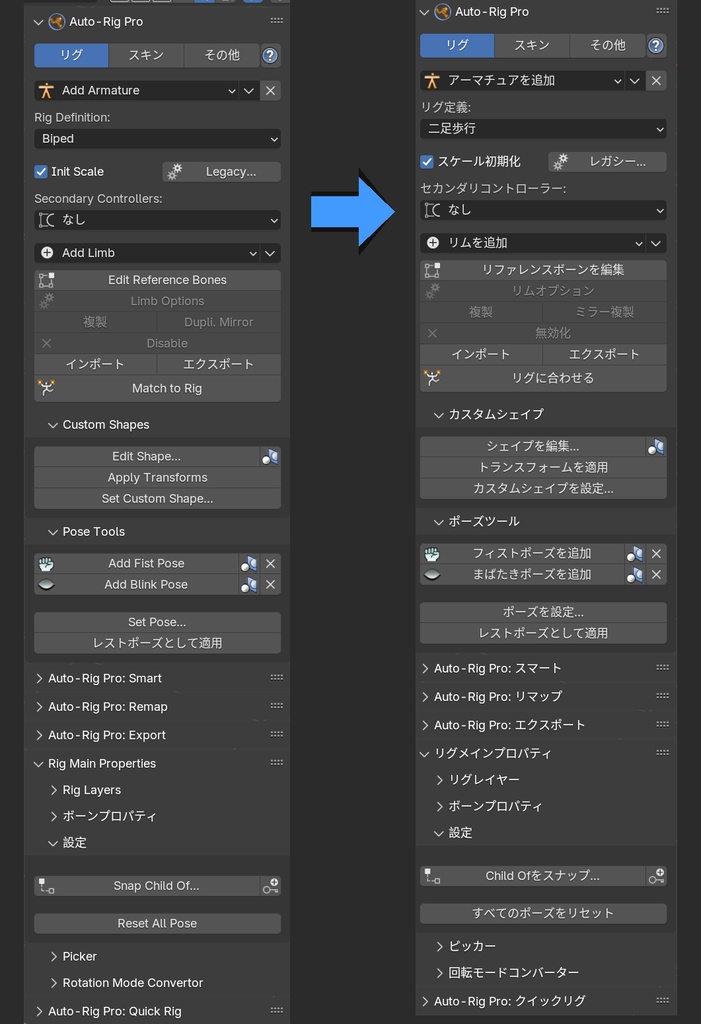Viewport: 701px width, 1024px height.
Task: Click drag-handle dots on Auto-Rig Pro: Quick Rig
Action: pos(276,1010)
